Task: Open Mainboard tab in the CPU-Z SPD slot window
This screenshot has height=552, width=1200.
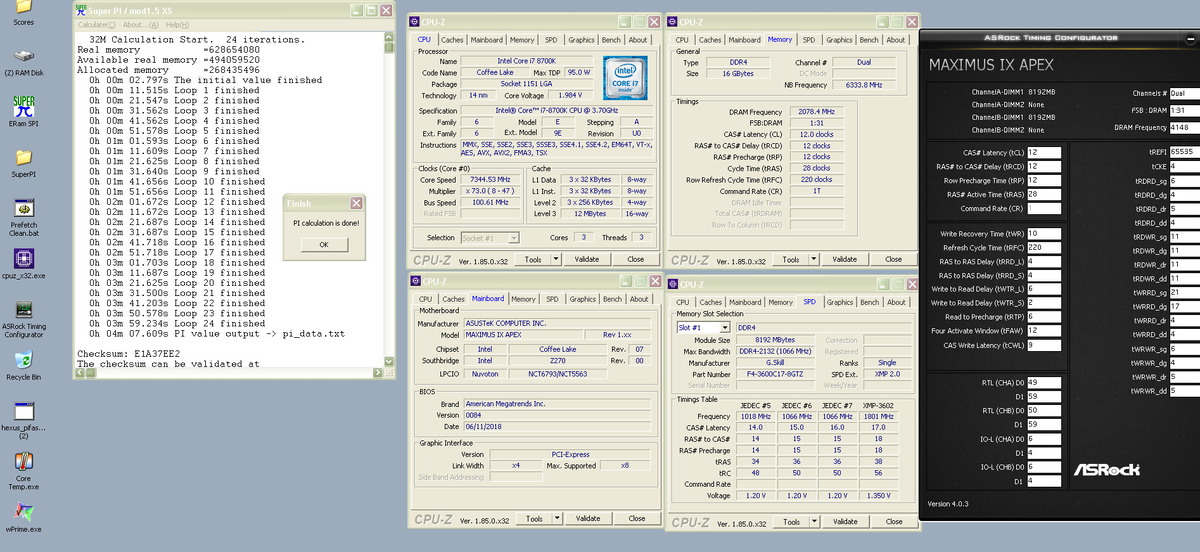Action: [744, 302]
